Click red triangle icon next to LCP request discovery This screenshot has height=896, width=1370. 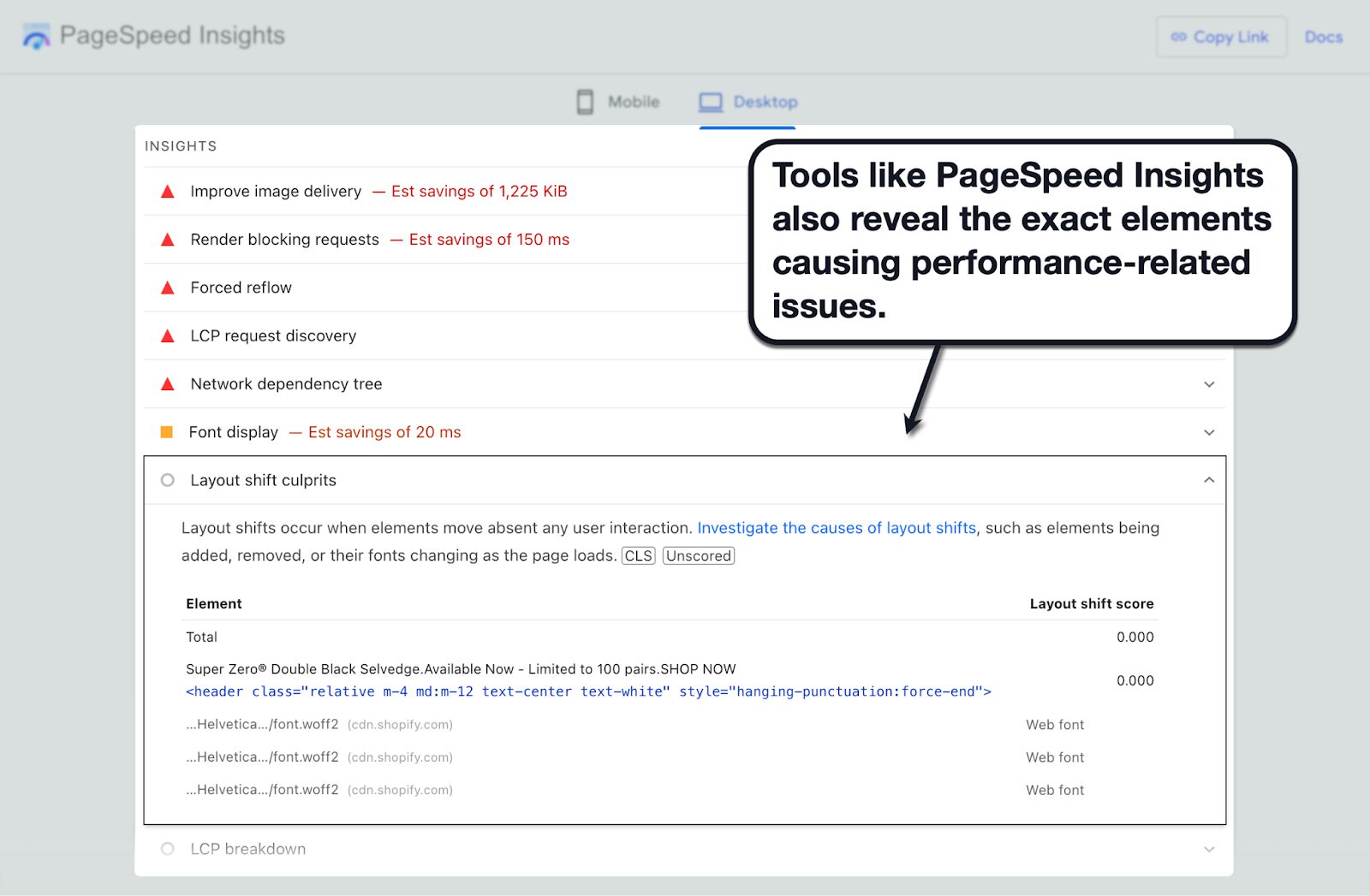[x=168, y=335]
